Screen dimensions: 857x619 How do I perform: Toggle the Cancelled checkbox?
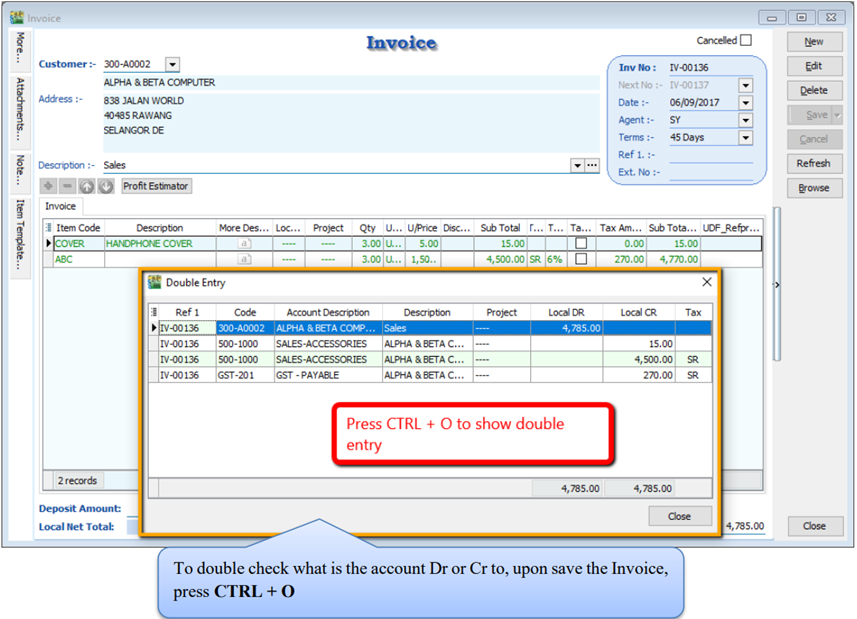(746, 41)
